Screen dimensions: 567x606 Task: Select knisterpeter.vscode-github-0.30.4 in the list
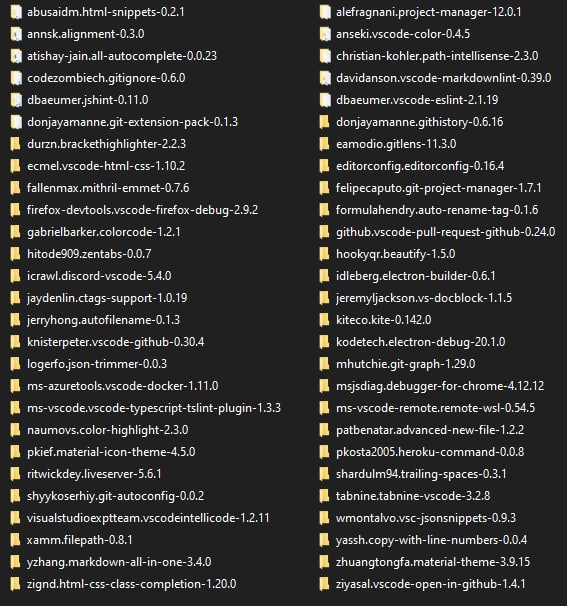pos(116,342)
